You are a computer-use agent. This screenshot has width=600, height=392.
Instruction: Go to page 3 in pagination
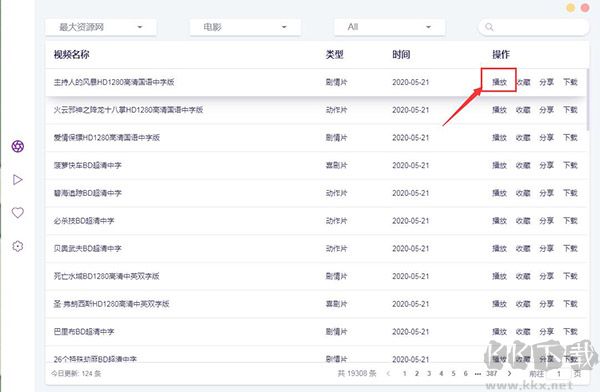tap(429, 373)
